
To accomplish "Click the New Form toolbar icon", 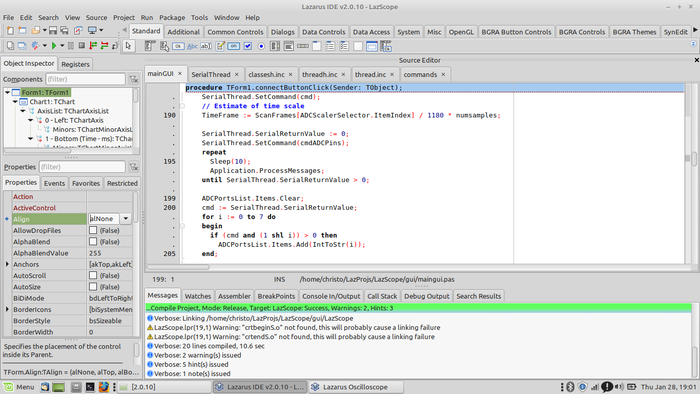I will (x=22, y=30).
